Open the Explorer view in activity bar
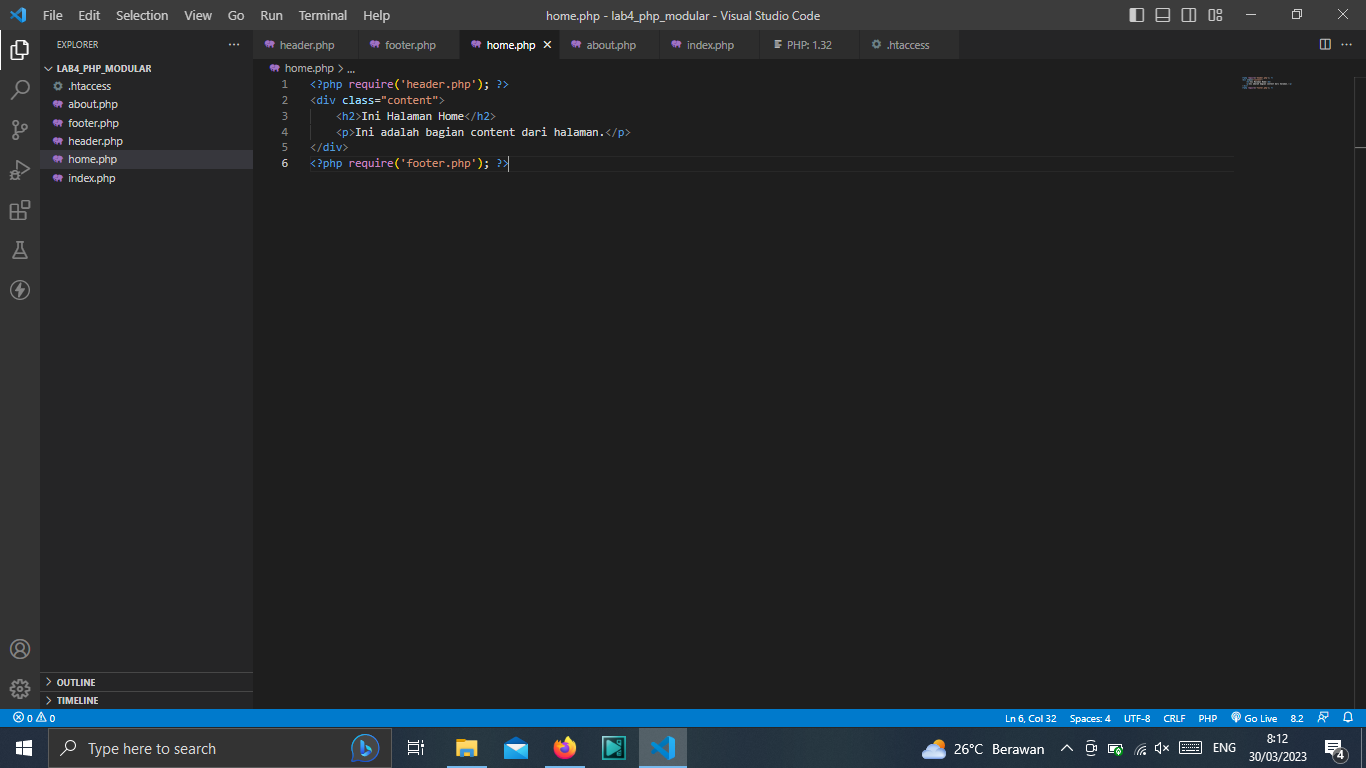Image resolution: width=1366 pixels, height=768 pixels. pos(20,49)
